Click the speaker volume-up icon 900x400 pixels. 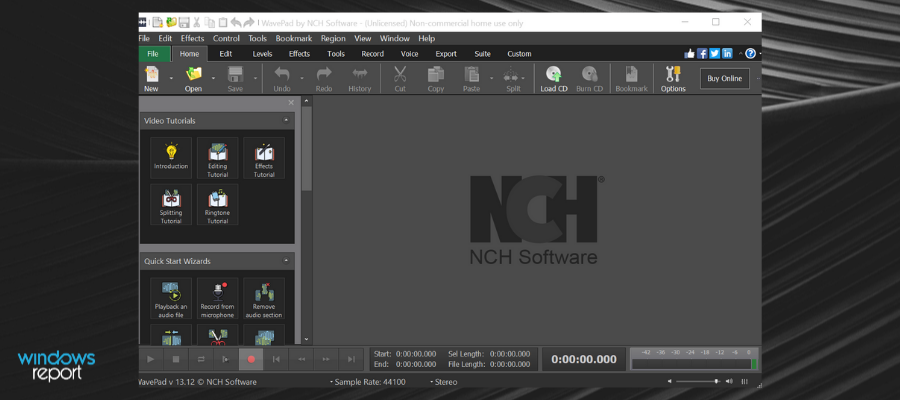coord(729,381)
